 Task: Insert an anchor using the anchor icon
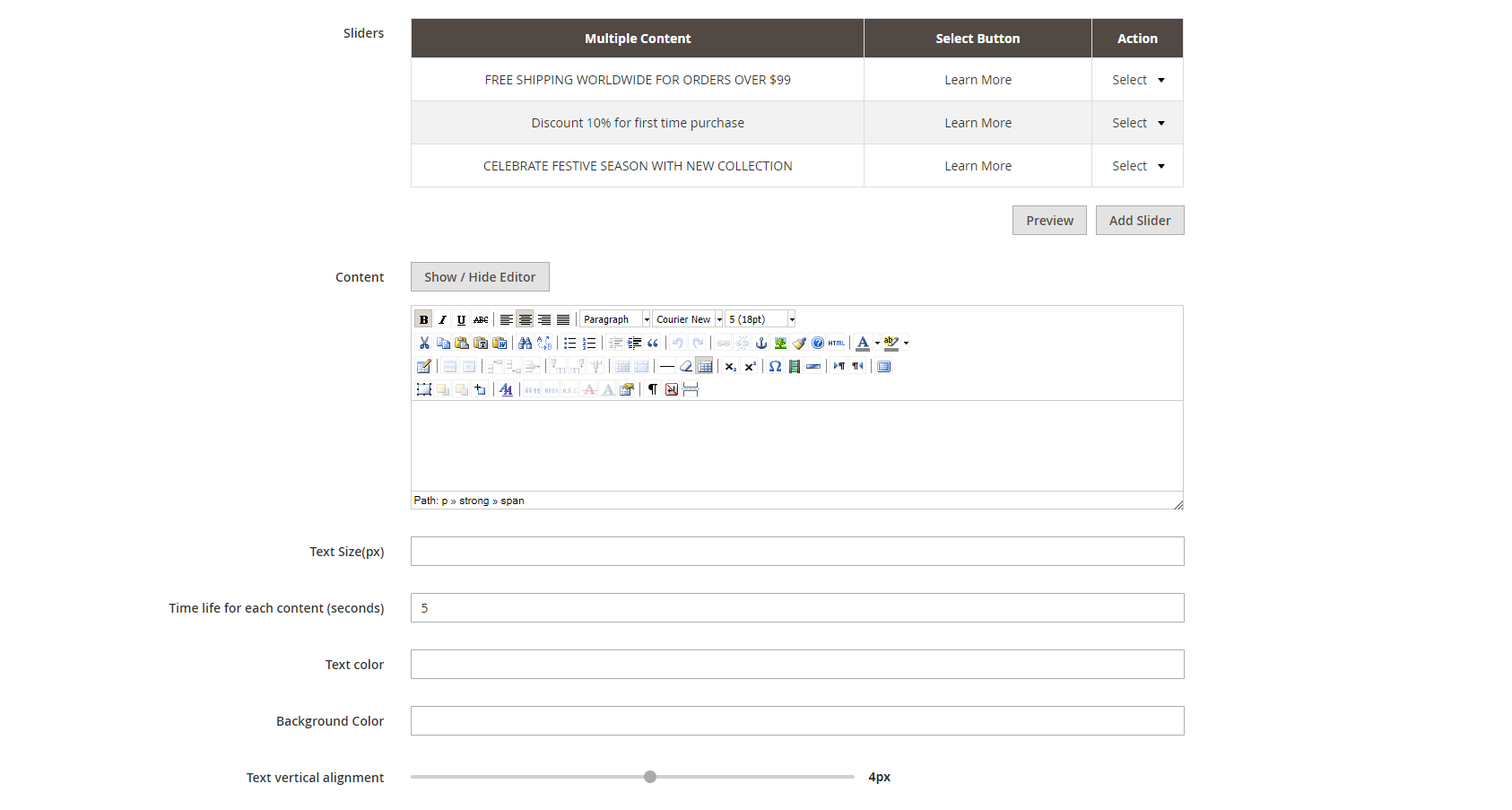tap(761, 343)
